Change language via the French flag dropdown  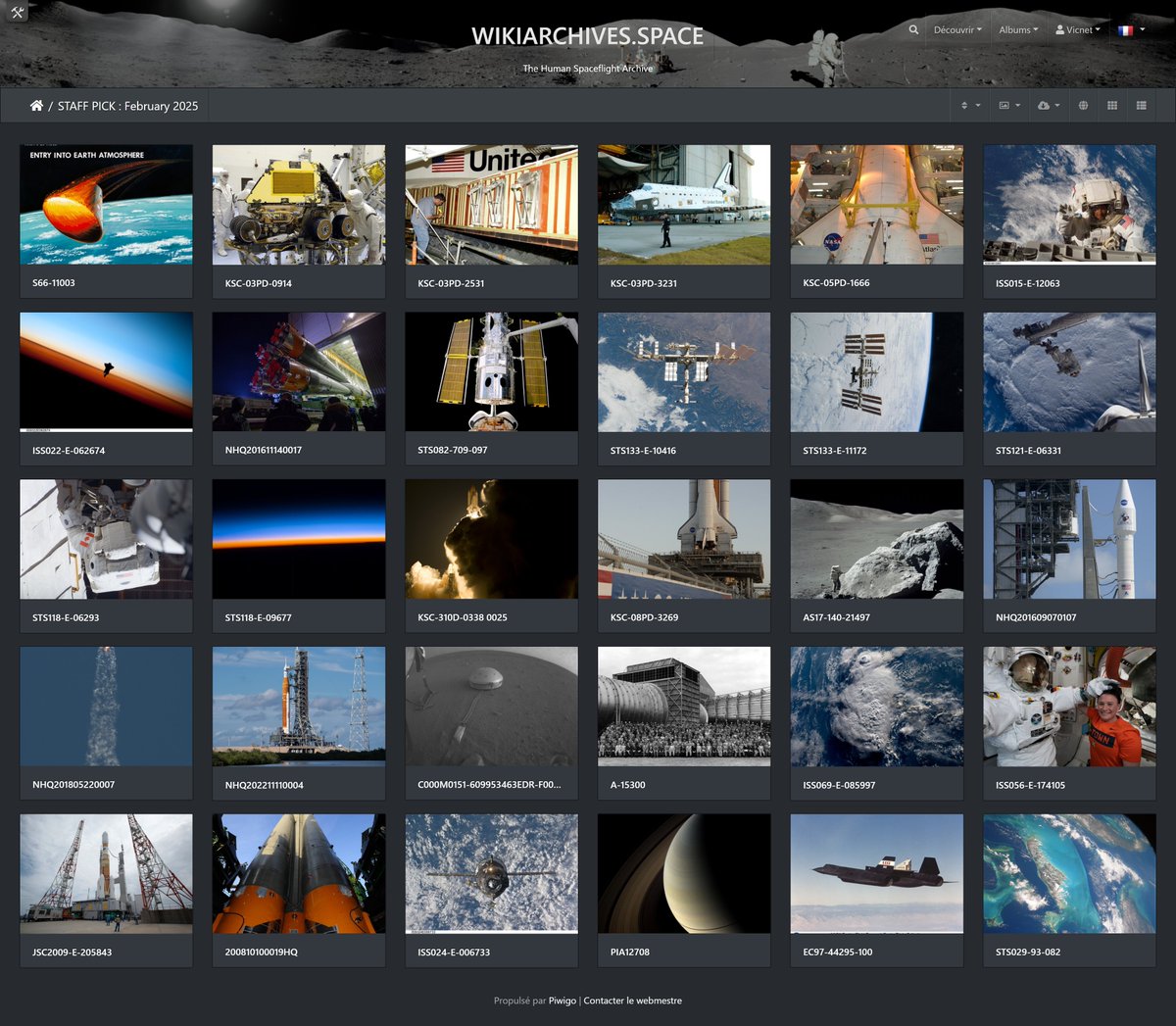1129,29
